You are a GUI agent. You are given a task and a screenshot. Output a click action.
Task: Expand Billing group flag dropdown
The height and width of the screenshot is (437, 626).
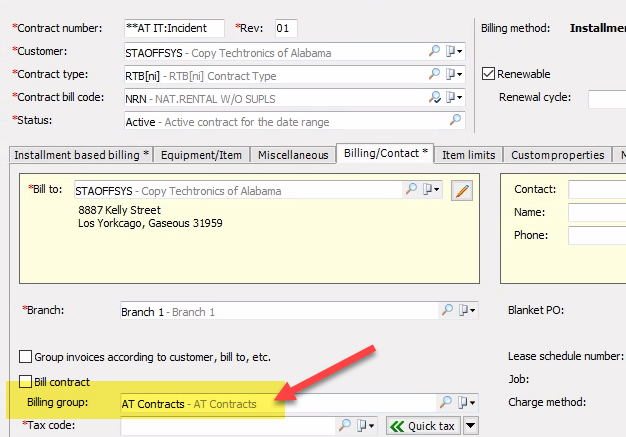pos(467,403)
